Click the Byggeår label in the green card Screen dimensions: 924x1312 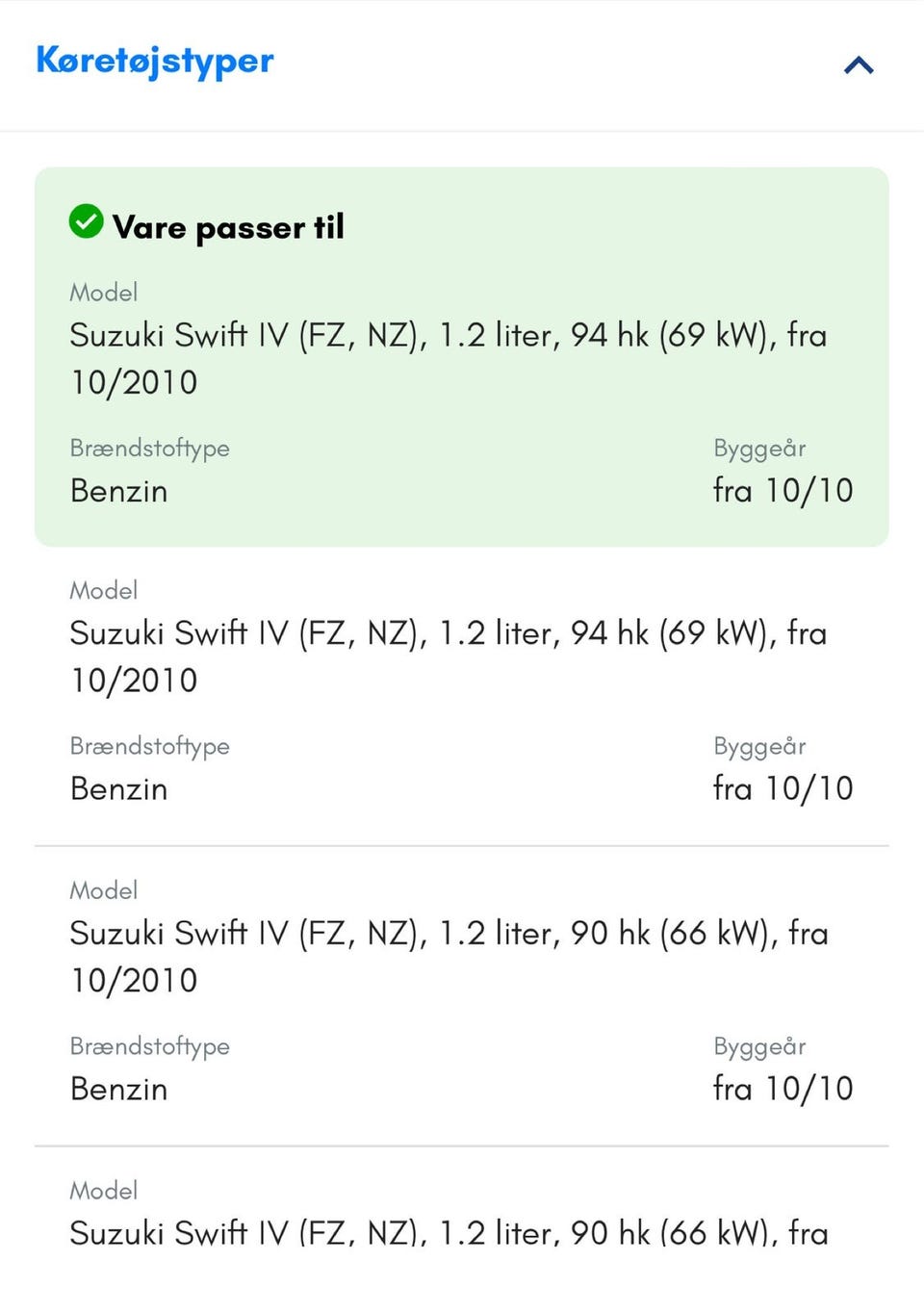click(759, 449)
